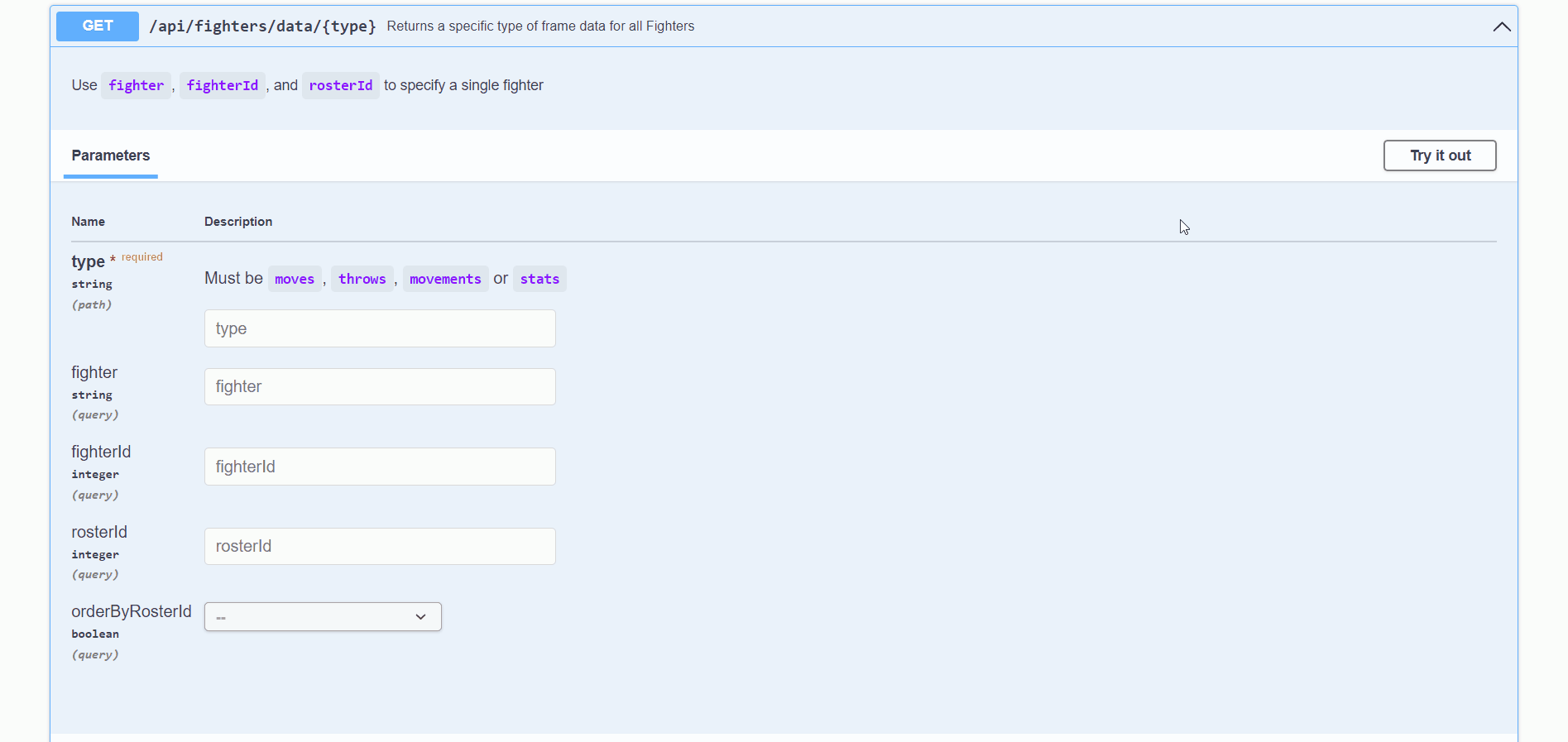The height and width of the screenshot is (742, 1568).
Task: Click the 'rosterId' code tag in the description
Action: (x=341, y=85)
